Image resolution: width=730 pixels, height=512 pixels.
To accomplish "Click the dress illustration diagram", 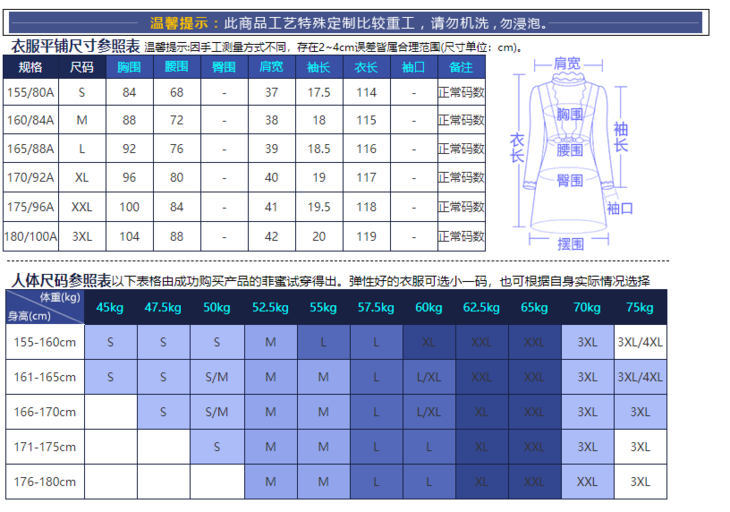I will 570,150.
